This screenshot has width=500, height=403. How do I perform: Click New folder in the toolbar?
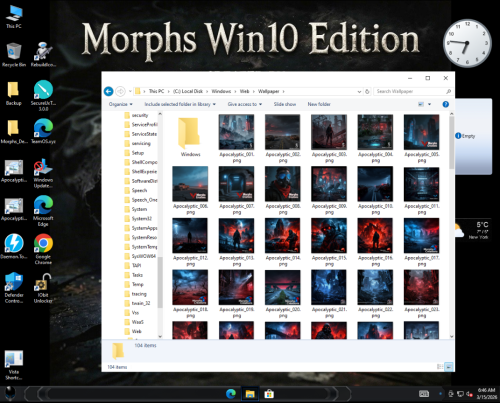click(x=319, y=104)
